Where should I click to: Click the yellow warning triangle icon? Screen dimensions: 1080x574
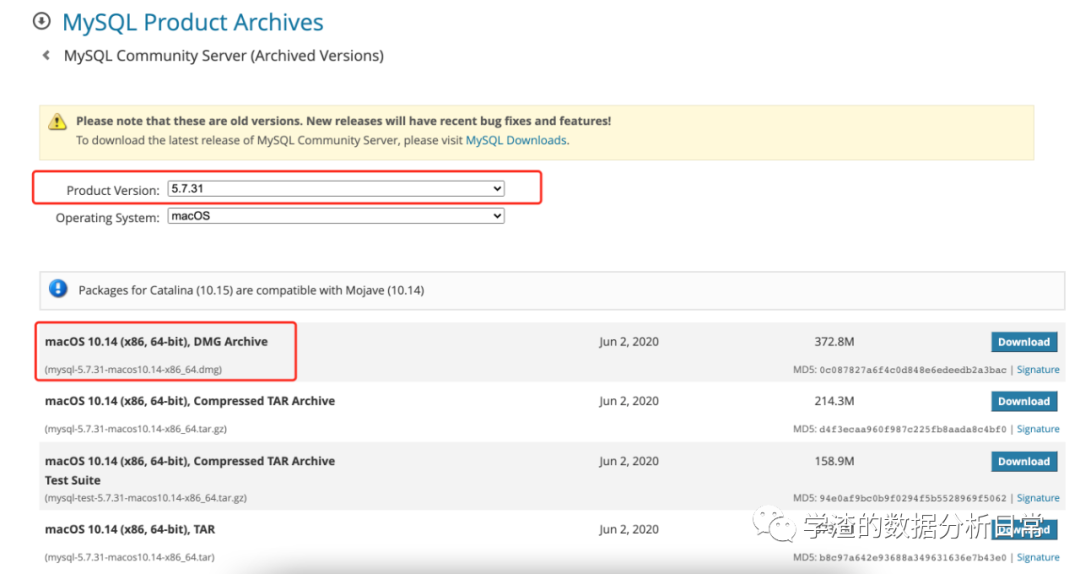[57, 122]
